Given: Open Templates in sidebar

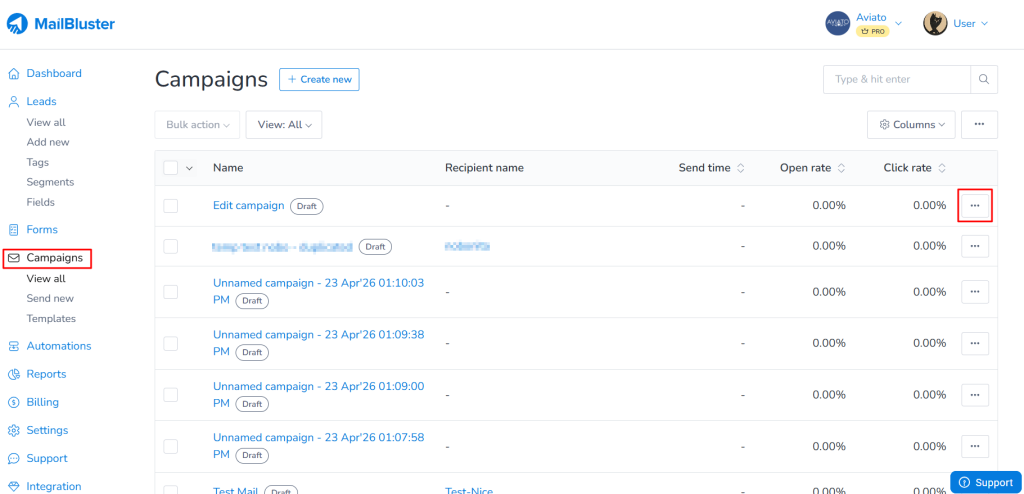Looking at the screenshot, I should click(51, 319).
